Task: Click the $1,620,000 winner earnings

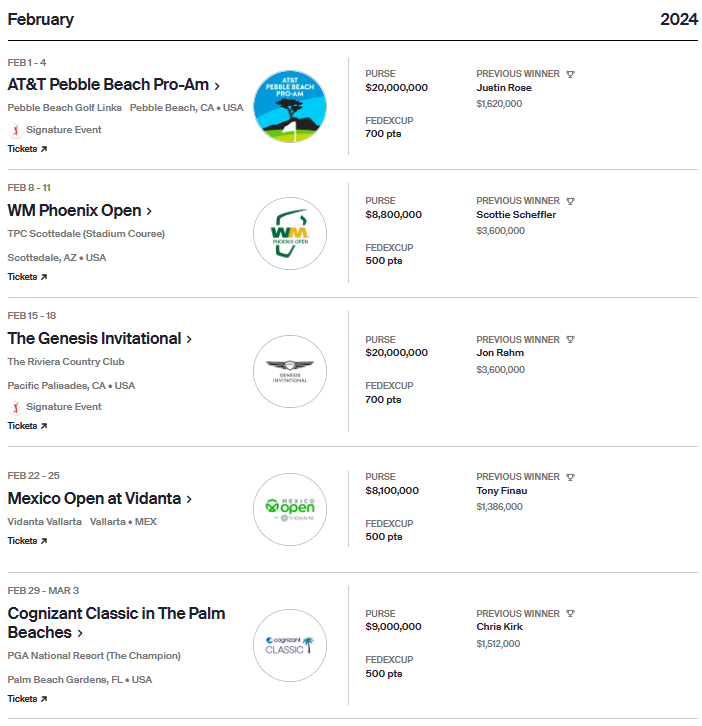Action: (499, 104)
